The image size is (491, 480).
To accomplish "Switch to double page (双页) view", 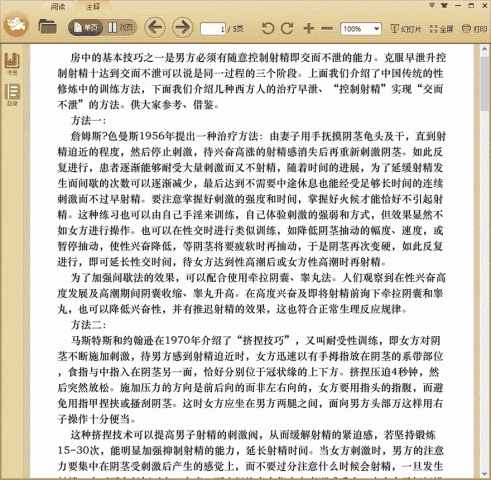I will tap(120, 27).
